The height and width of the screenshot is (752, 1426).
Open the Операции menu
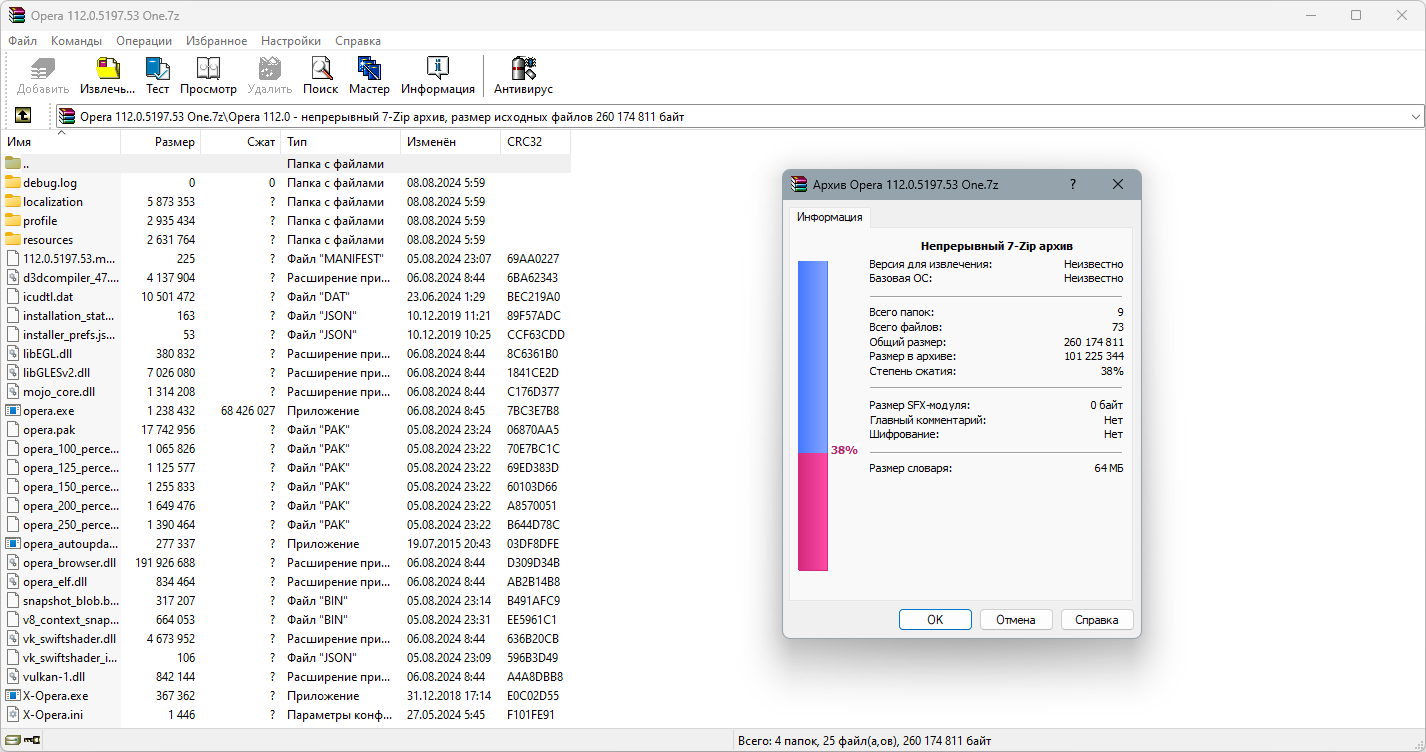click(x=144, y=41)
